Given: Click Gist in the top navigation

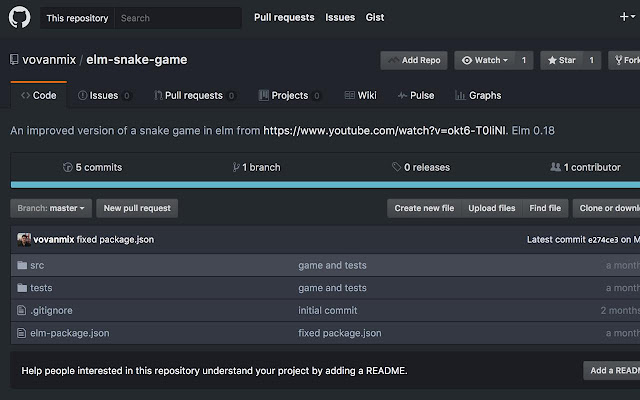Looking at the screenshot, I should click(x=375, y=18).
